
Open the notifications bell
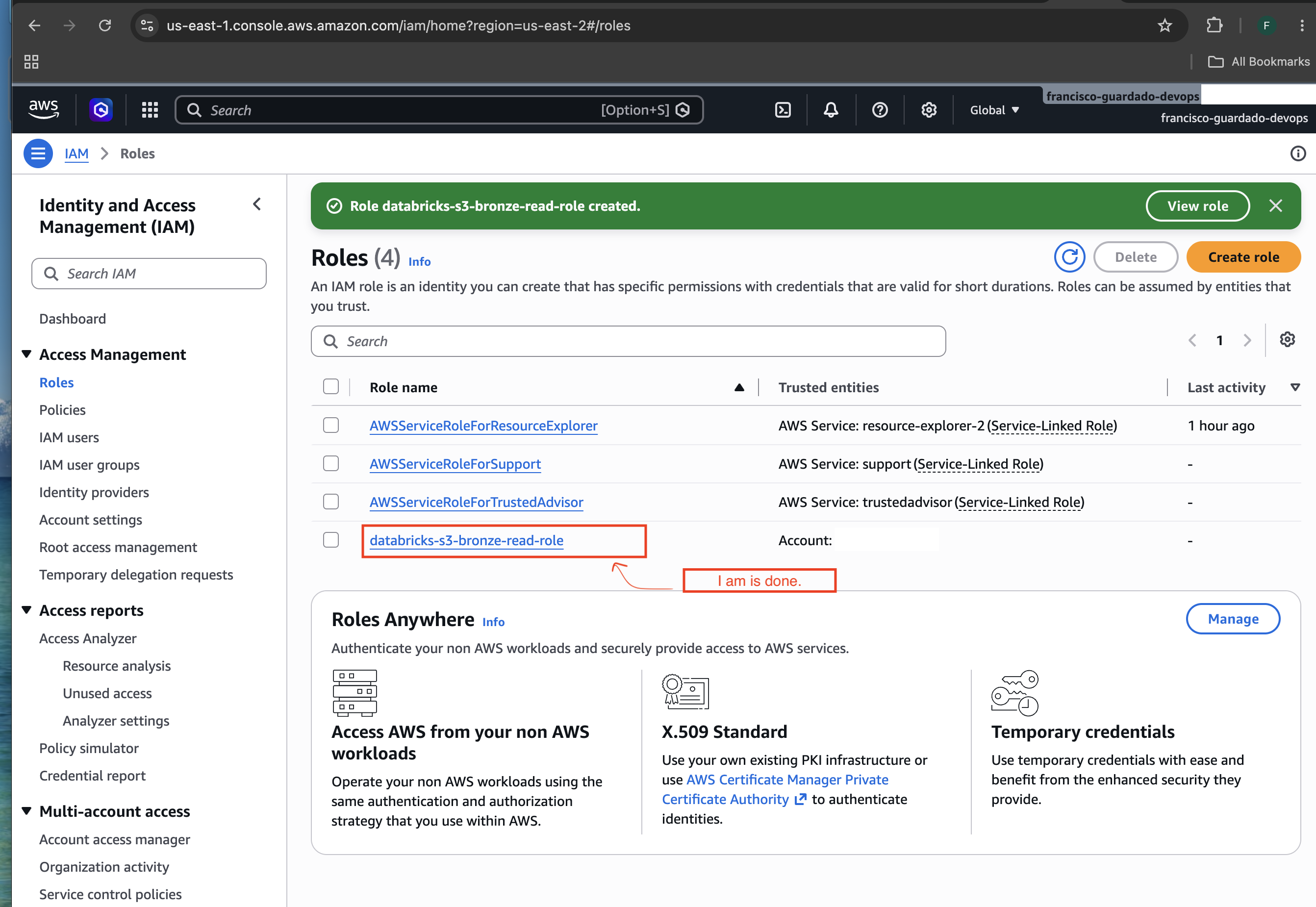click(831, 110)
